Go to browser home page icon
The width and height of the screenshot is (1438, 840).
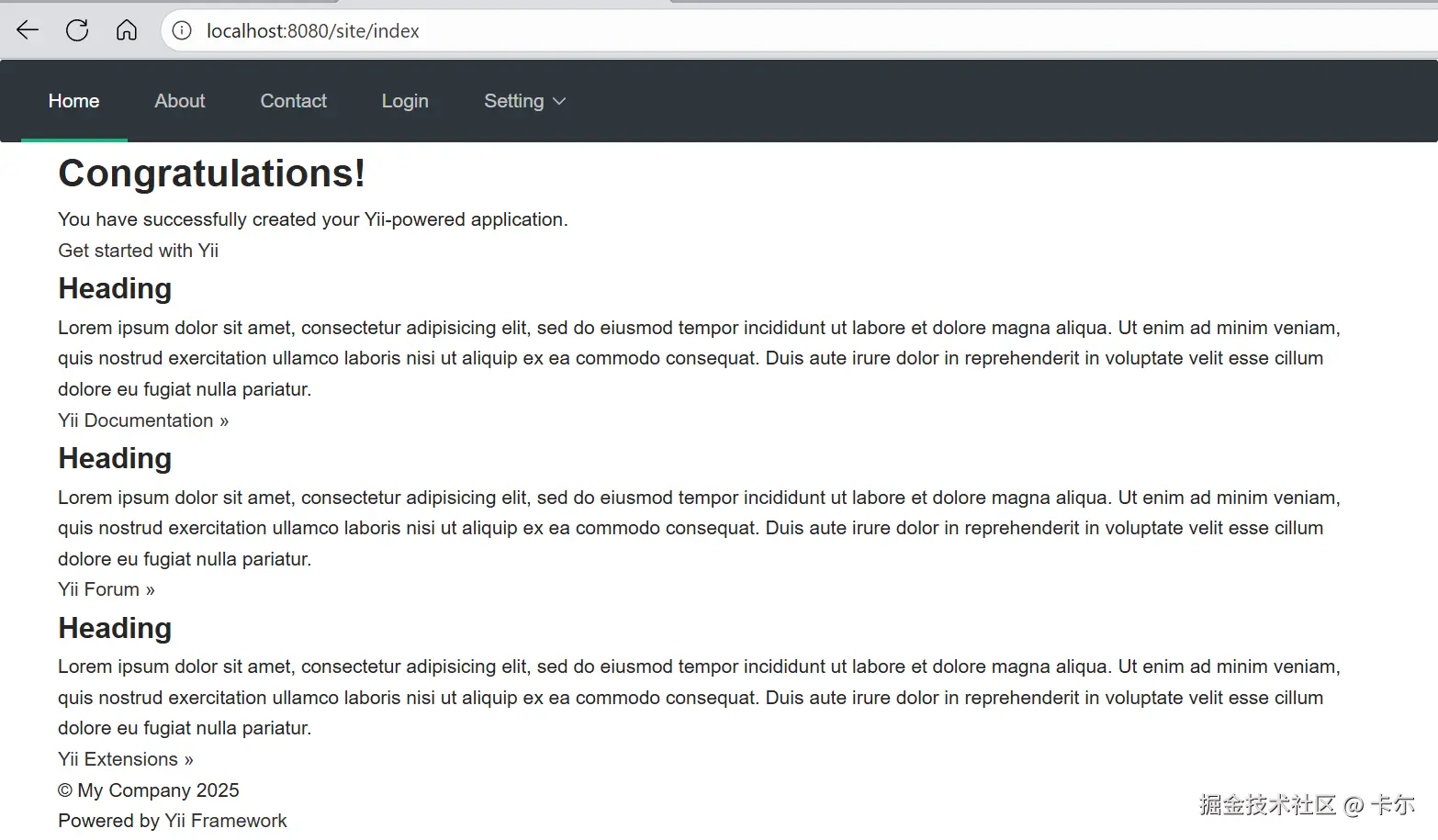127,30
